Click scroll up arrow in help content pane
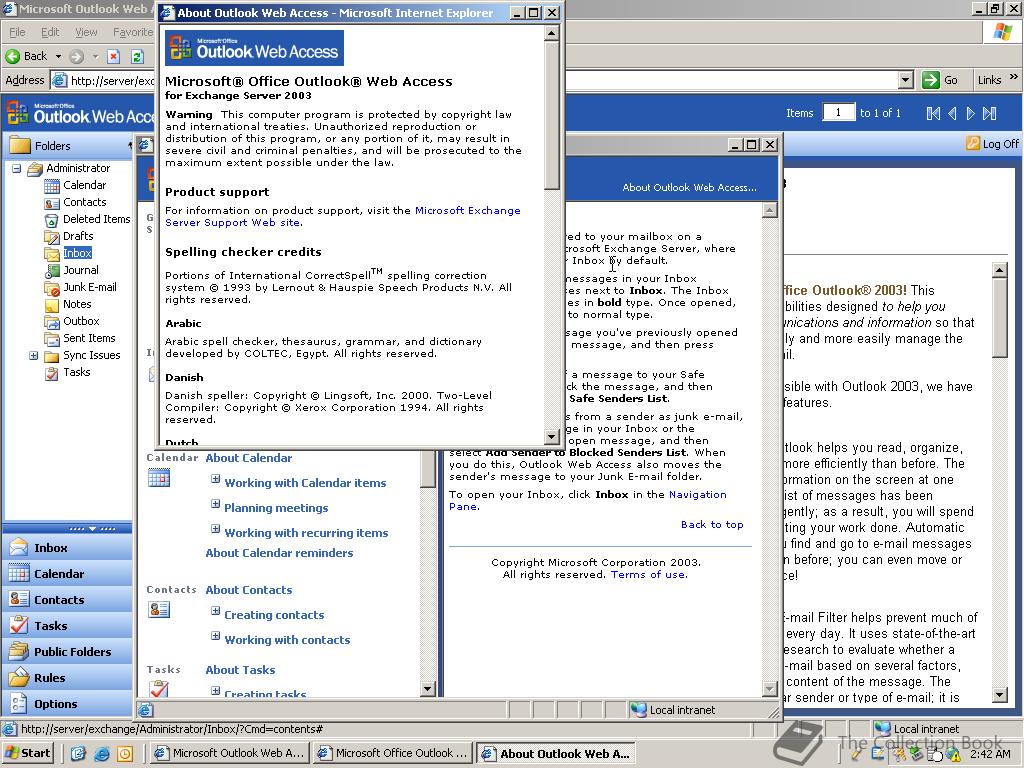Viewport: 1024px width, 768px height. click(x=770, y=210)
